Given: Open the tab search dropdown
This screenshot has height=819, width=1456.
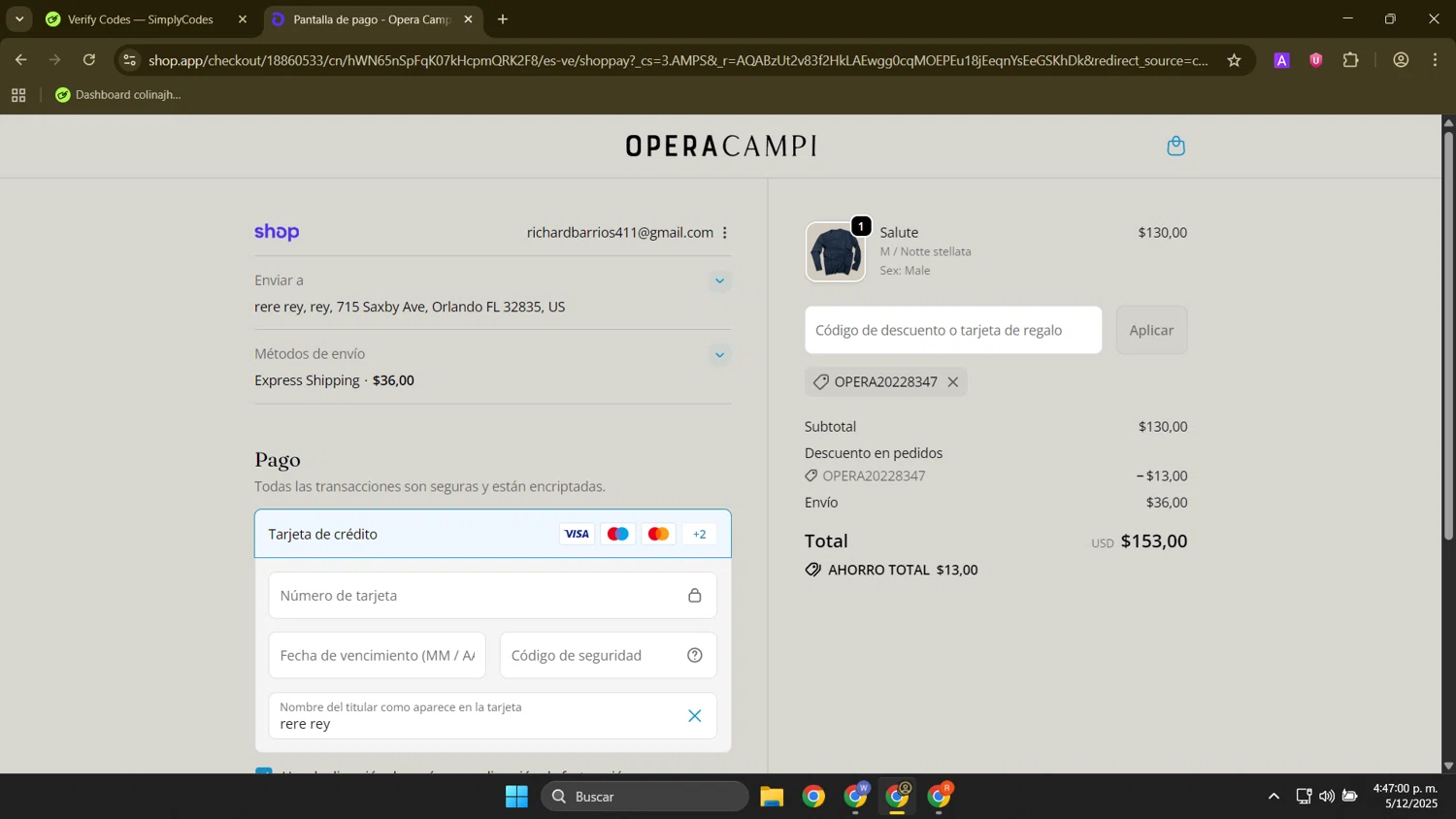Looking at the screenshot, I should point(19,19).
